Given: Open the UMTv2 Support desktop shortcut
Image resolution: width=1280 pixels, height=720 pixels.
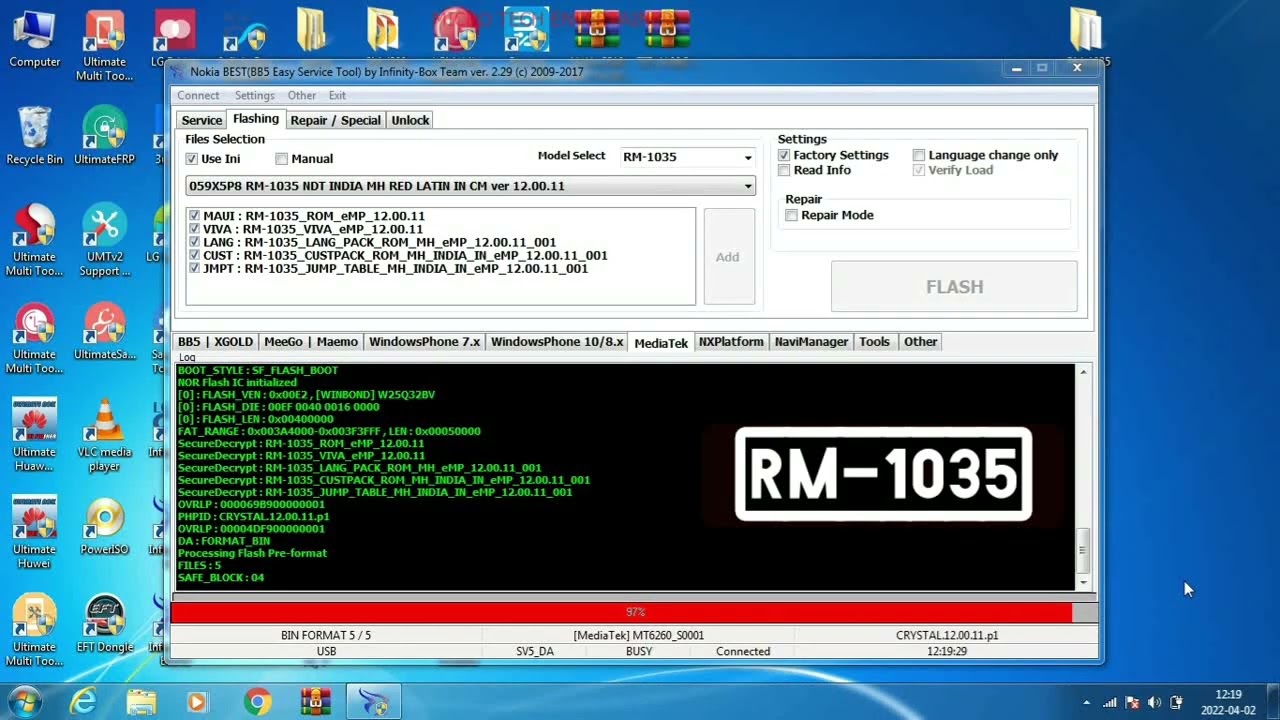Looking at the screenshot, I should tap(104, 240).
